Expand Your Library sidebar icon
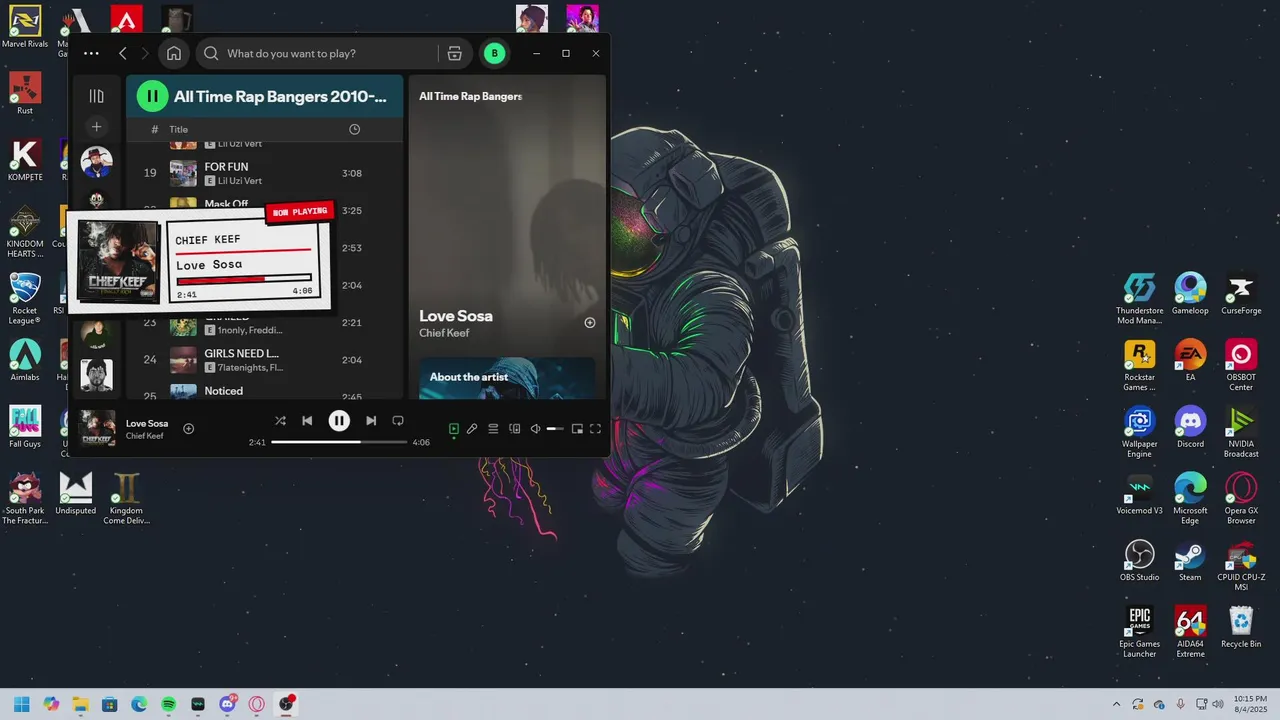Viewport: 1280px width, 720px height. pyautogui.click(x=96, y=96)
